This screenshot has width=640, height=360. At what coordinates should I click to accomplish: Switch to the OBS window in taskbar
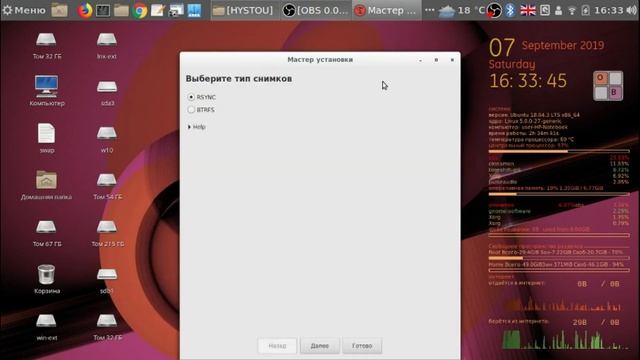316,10
